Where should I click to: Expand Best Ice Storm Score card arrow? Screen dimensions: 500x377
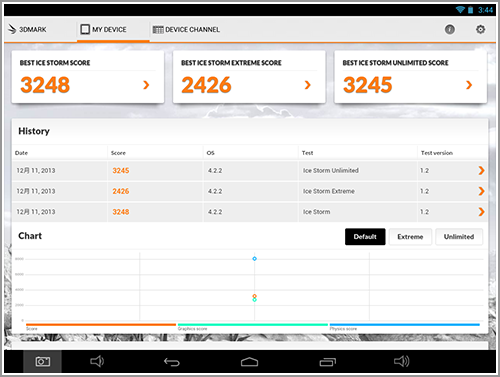pos(146,85)
